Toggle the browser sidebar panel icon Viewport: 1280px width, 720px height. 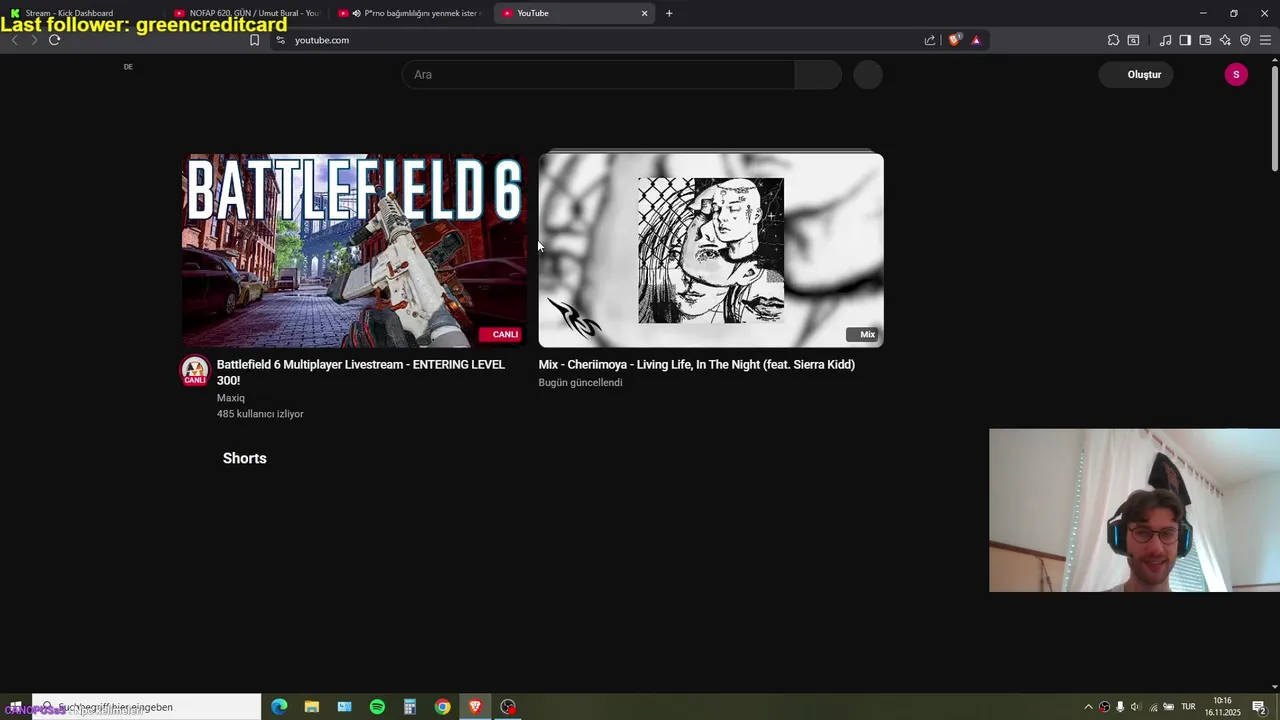(x=1185, y=40)
